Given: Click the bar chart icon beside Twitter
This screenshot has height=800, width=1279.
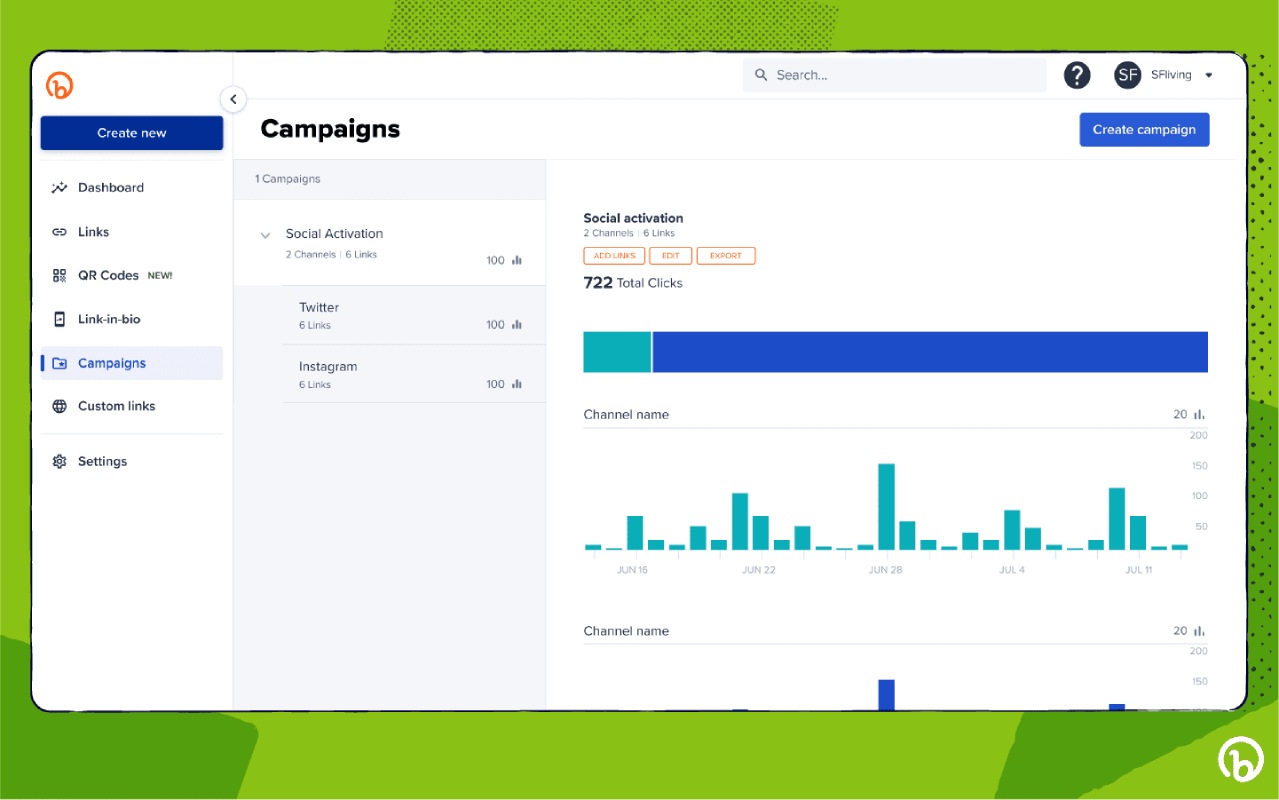Looking at the screenshot, I should [x=517, y=325].
